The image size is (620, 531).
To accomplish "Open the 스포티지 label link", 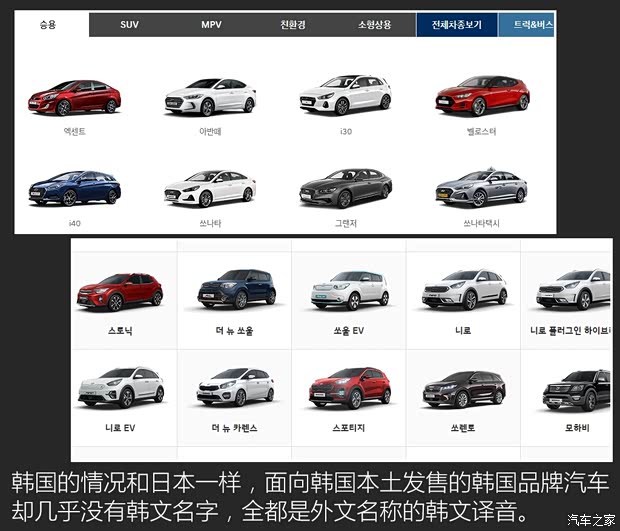I will click(348, 428).
